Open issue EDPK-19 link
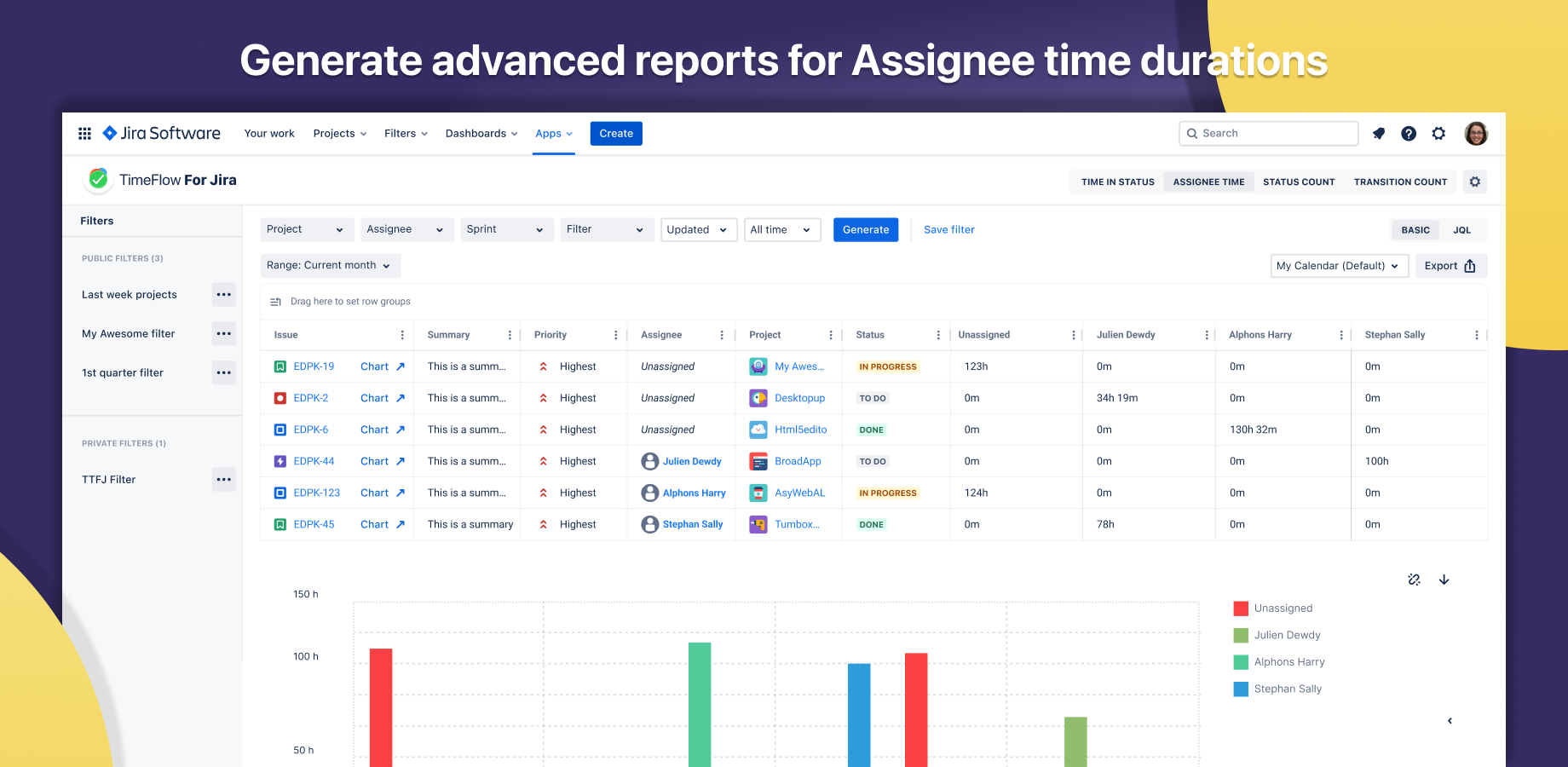This screenshot has width=1568, height=767. click(x=314, y=366)
